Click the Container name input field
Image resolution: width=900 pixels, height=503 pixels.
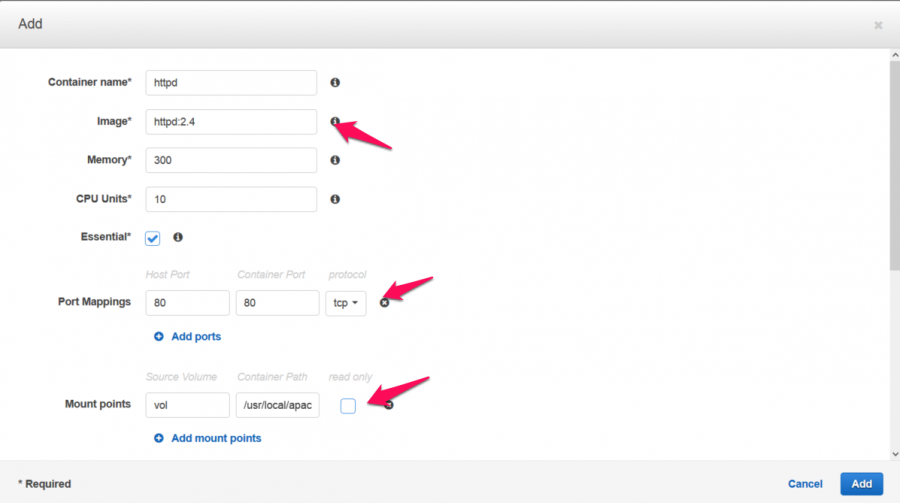click(231, 83)
